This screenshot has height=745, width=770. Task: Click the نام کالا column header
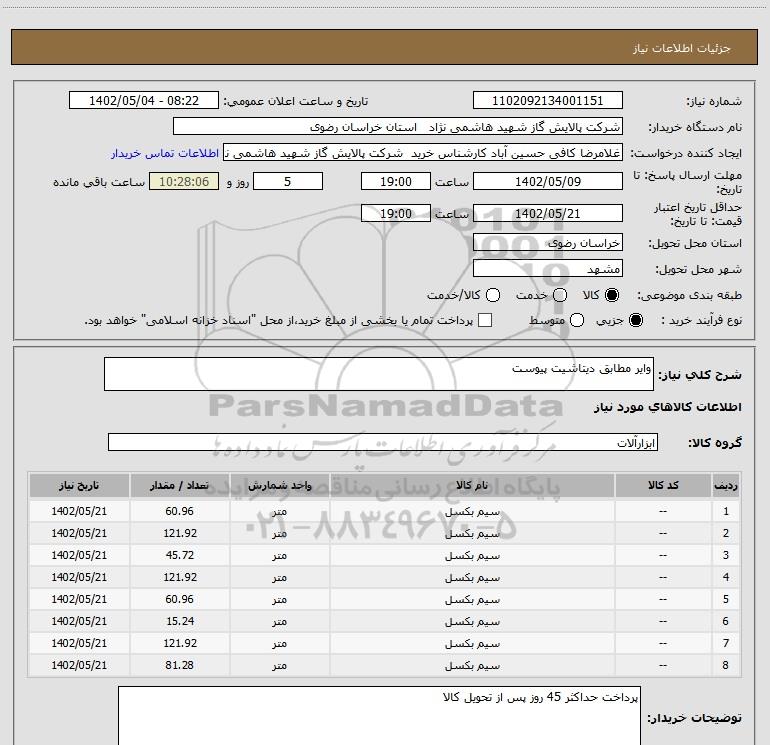[472, 486]
